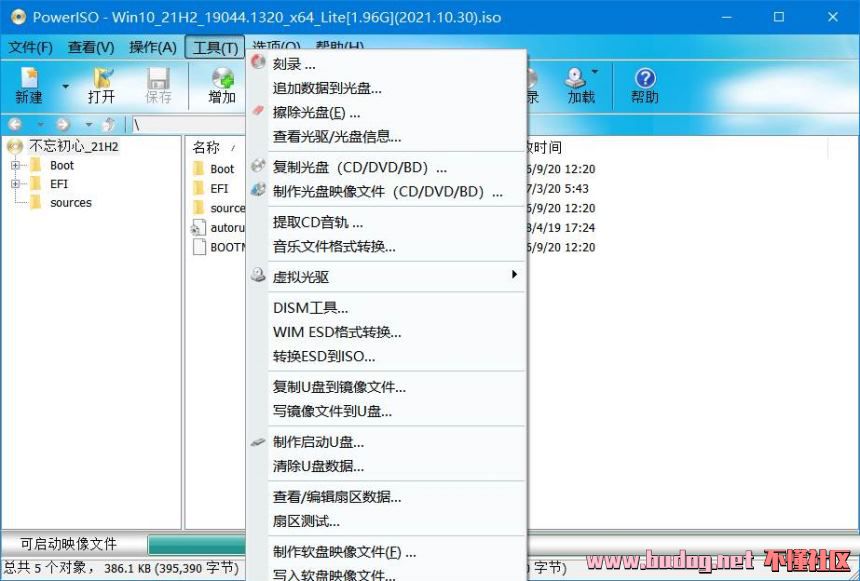
Task: Select the sources folder tree item
Action: [71, 202]
